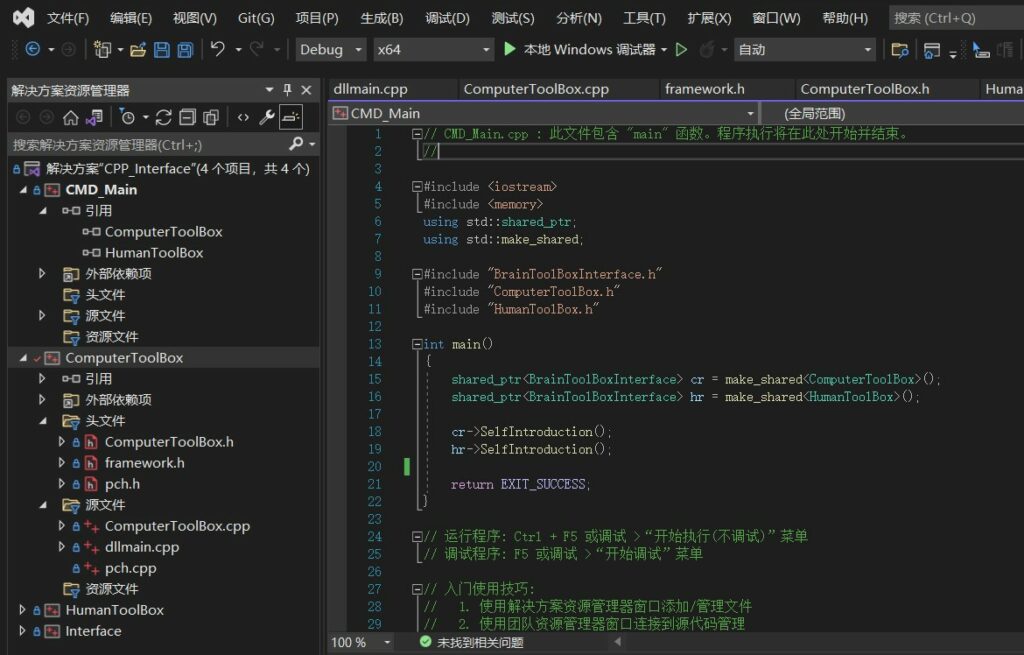
Task: Click the Find in Files icon
Action: [x=899, y=50]
